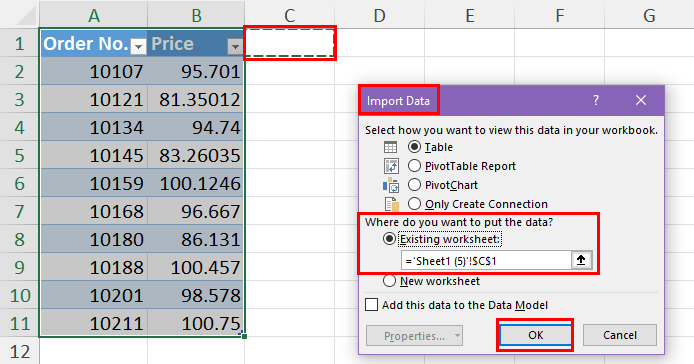
Task: Close the Import Data dialog
Action: click(641, 101)
